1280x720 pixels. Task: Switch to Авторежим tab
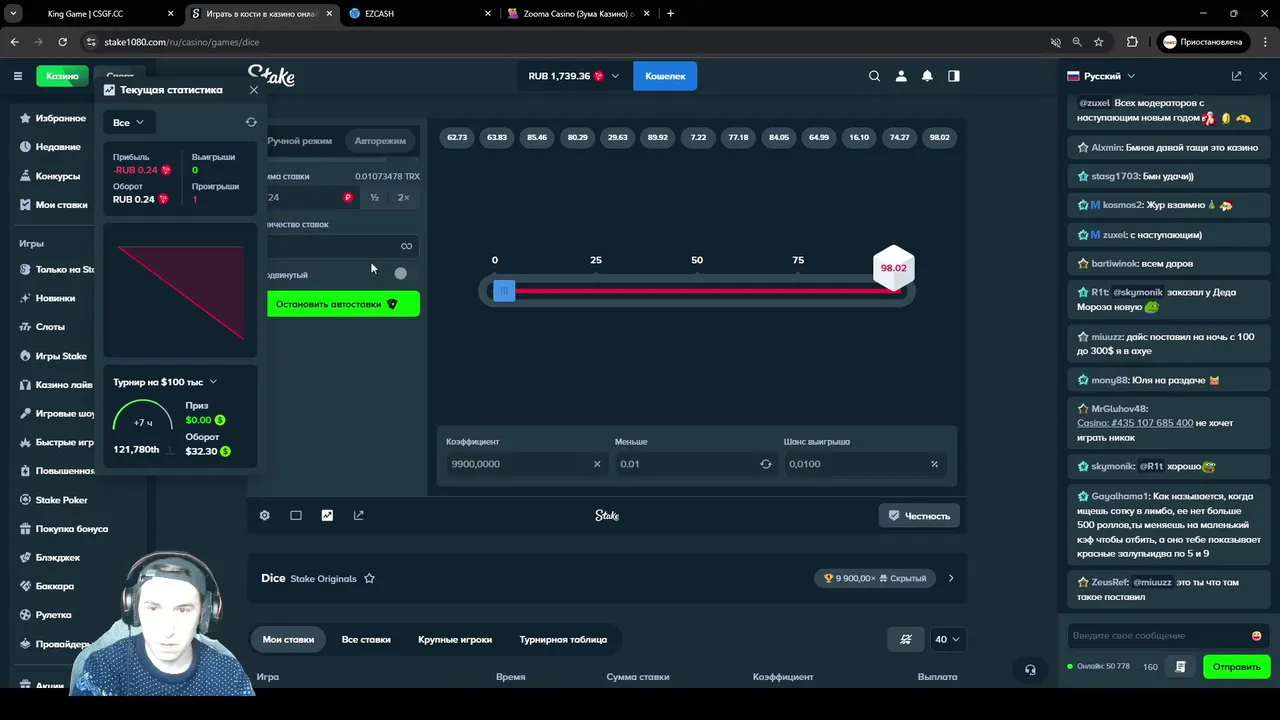(380, 141)
